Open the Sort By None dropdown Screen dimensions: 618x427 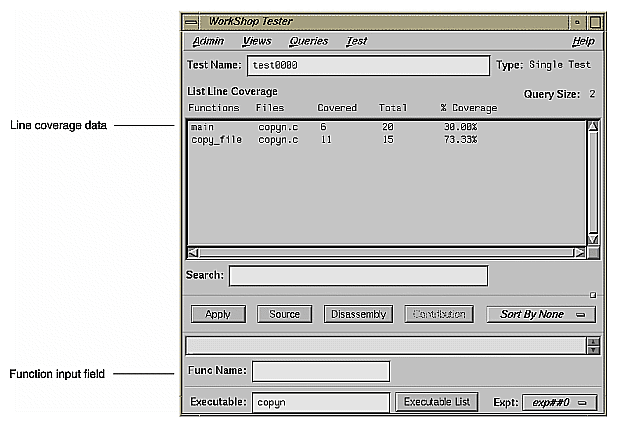point(541,314)
